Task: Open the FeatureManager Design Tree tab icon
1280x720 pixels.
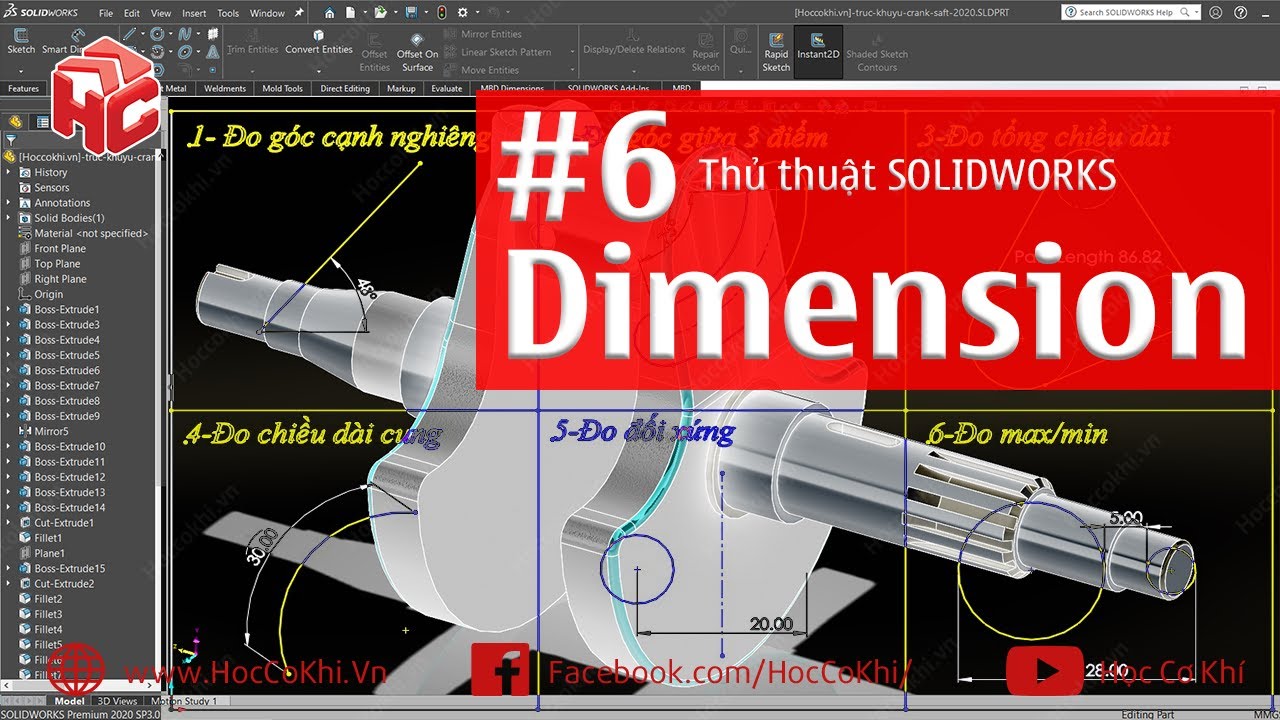Action: 15,122
